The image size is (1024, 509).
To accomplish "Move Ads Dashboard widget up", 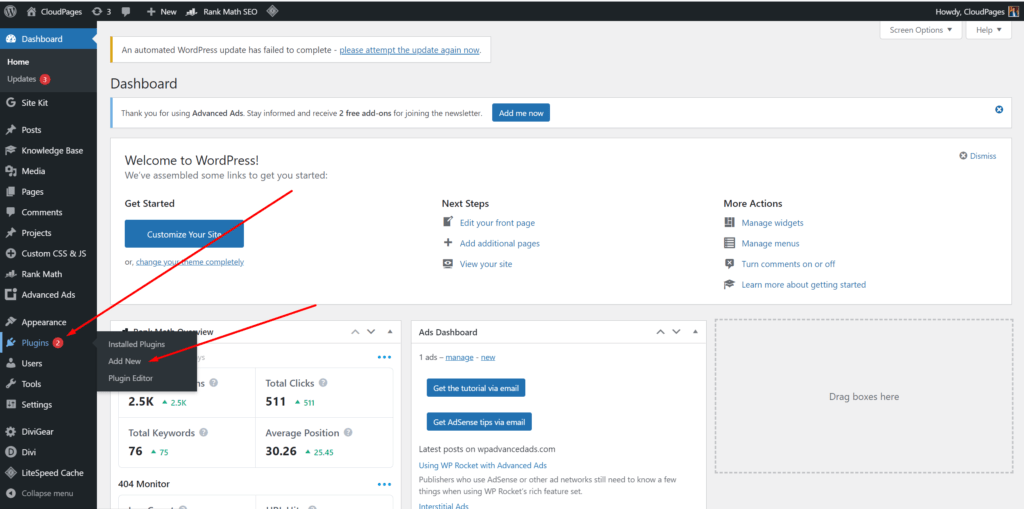I will coord(661,332).
